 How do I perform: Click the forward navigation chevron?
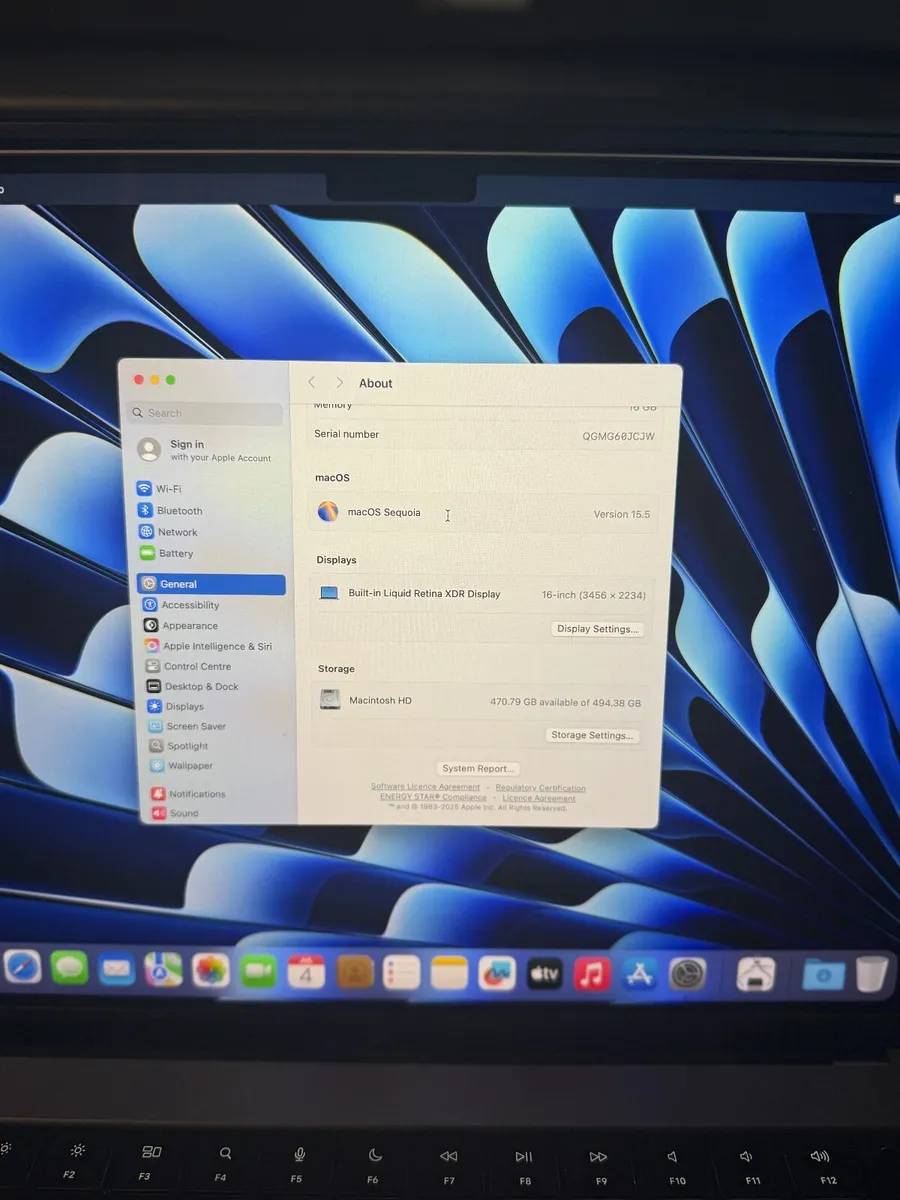339,382
